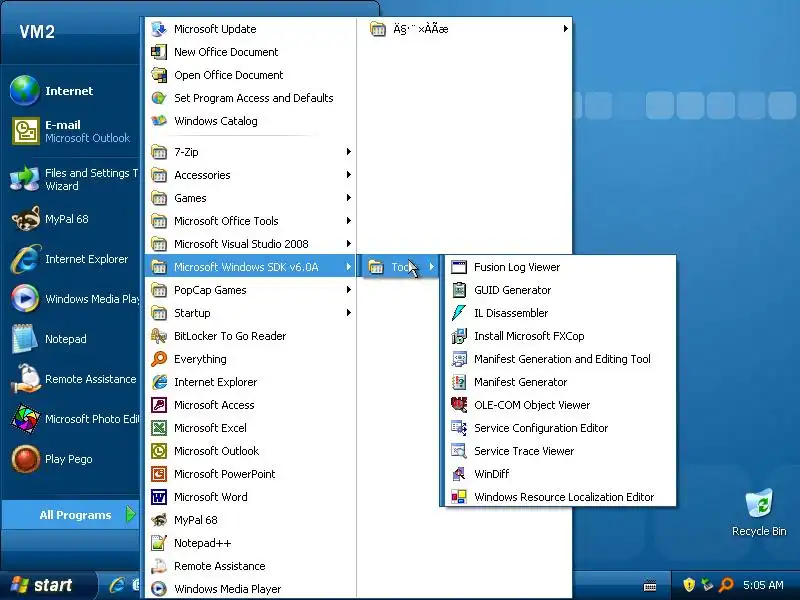Expand Microsoft Visual Studio 2008 arrow
Screen dimensions: 800x600
tap(348, 243)
